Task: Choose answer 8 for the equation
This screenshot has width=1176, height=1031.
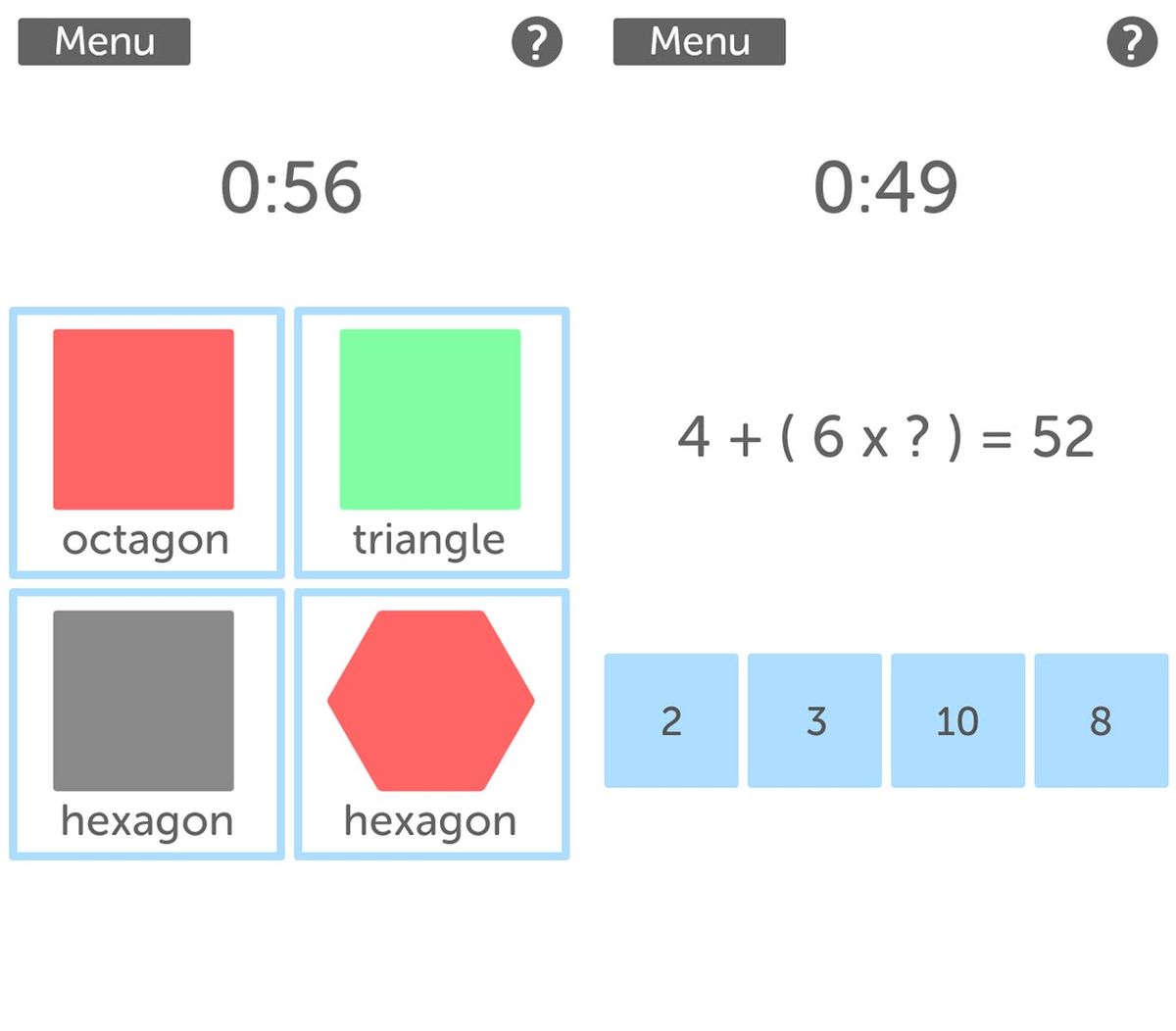Action: click(x=1101, y=720)
